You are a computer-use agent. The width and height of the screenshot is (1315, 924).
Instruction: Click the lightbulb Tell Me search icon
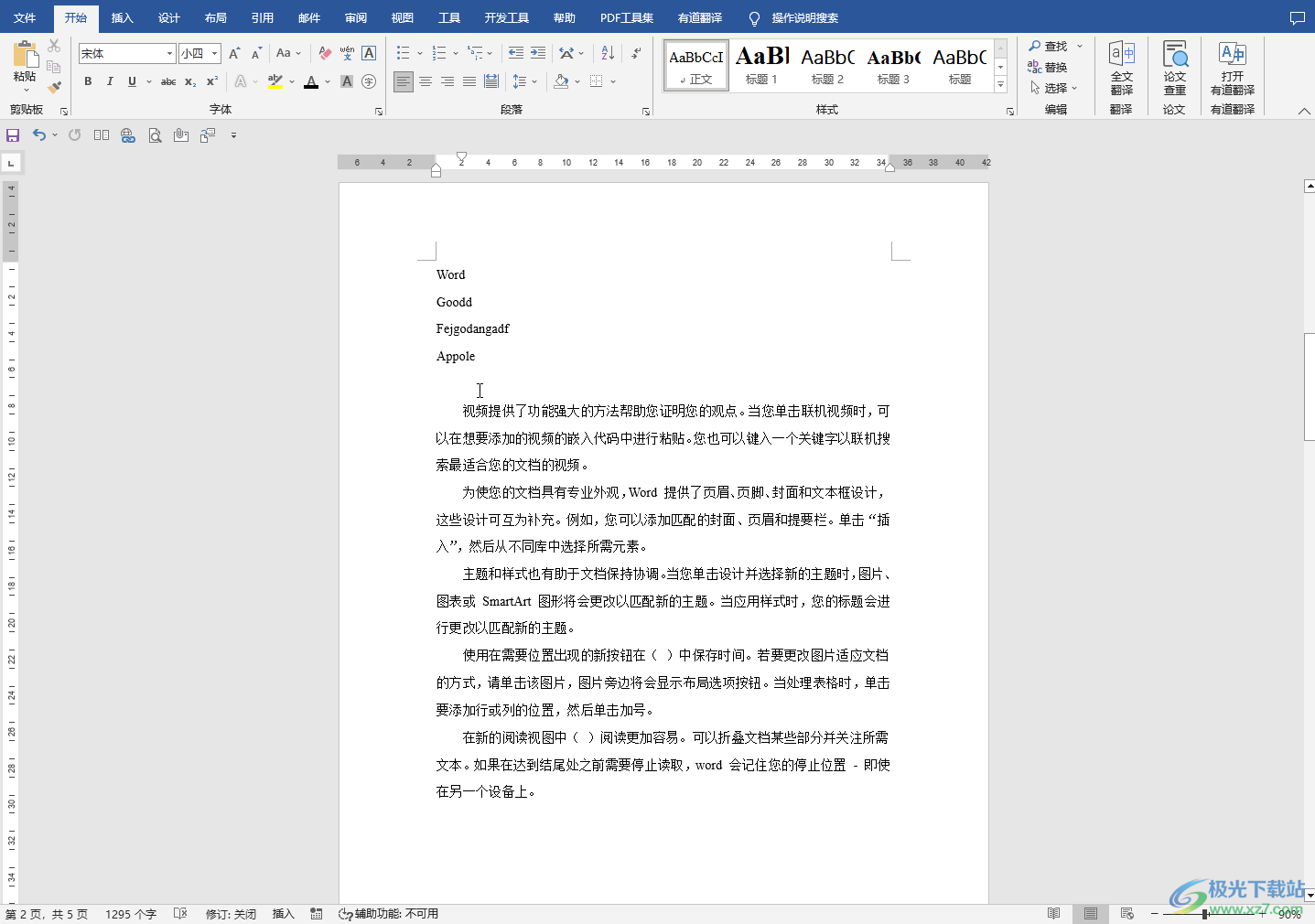click(x=754, y=18)
